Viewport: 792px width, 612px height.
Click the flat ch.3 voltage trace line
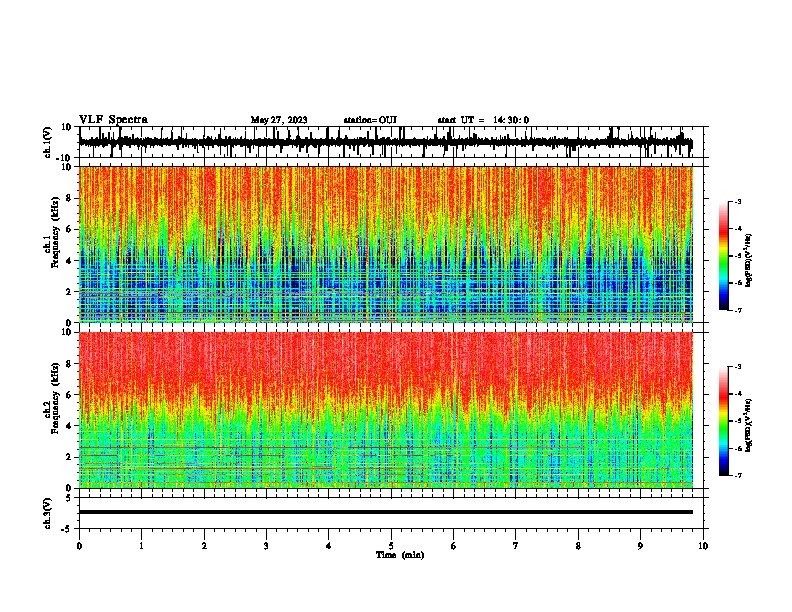click(386, 512)
